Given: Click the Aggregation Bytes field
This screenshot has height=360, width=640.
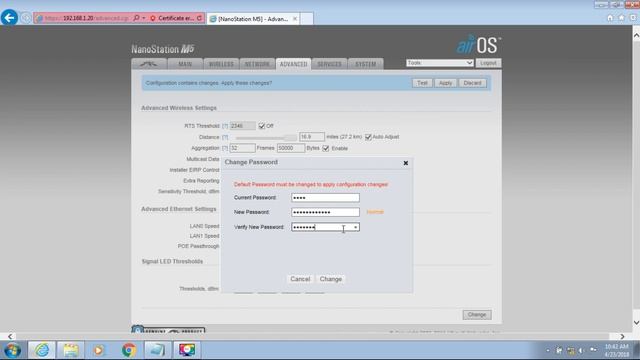Looking at the screenshot, I should 291,148.
